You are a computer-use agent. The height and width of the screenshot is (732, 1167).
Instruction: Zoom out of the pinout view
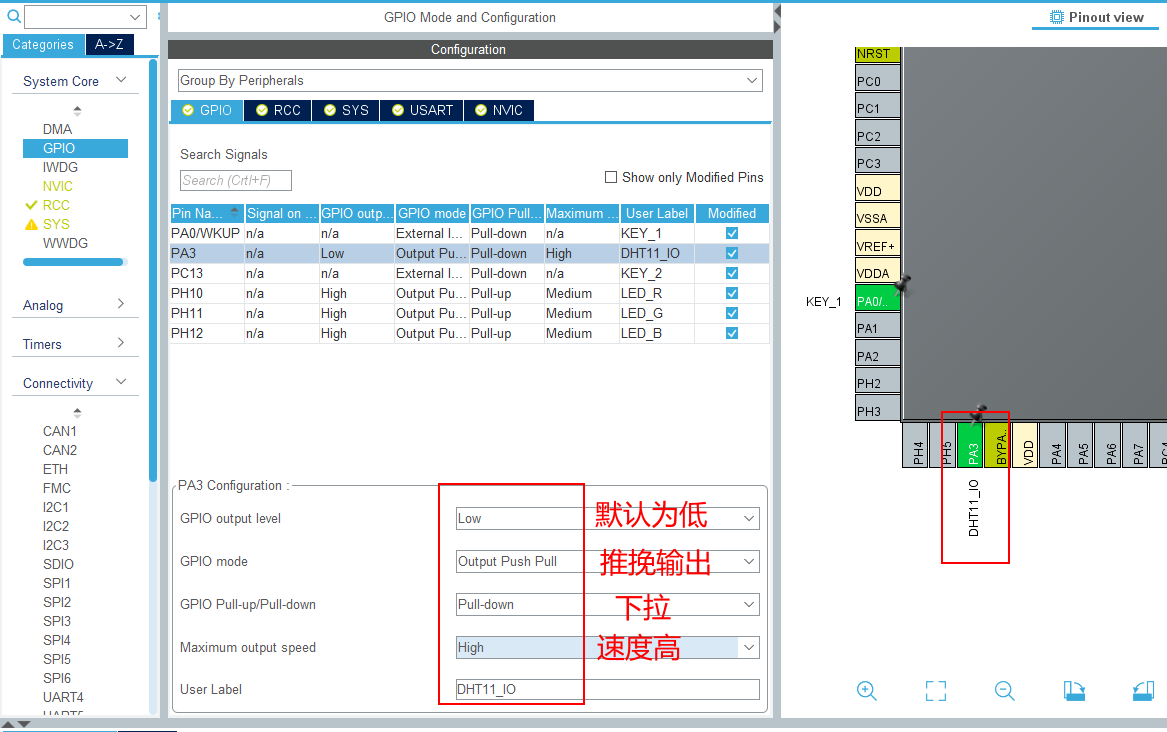pos(1005,690)
